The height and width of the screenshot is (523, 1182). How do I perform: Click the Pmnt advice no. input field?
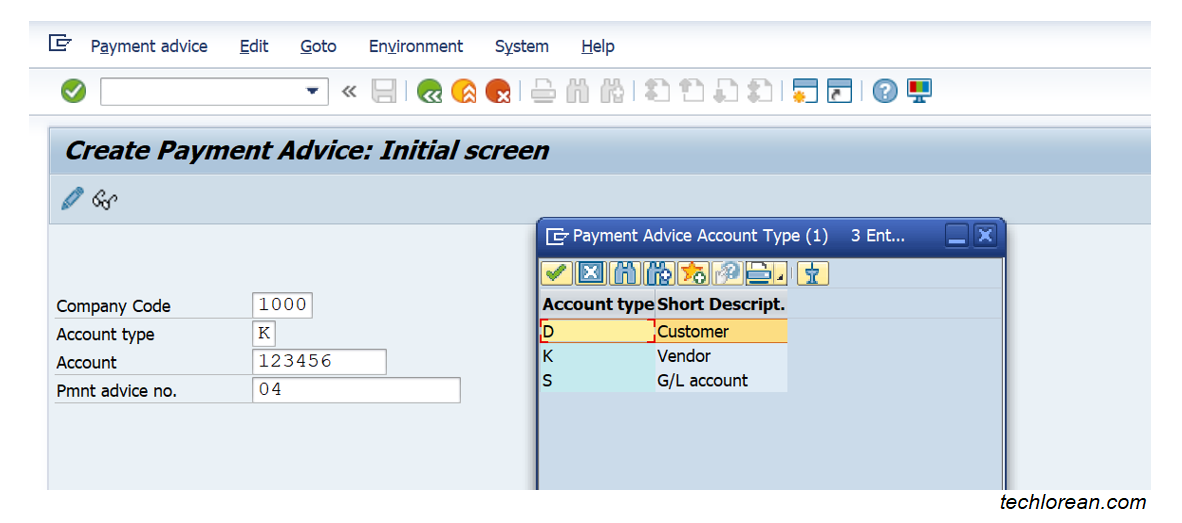pyautogui.click(x=356, y=390)
